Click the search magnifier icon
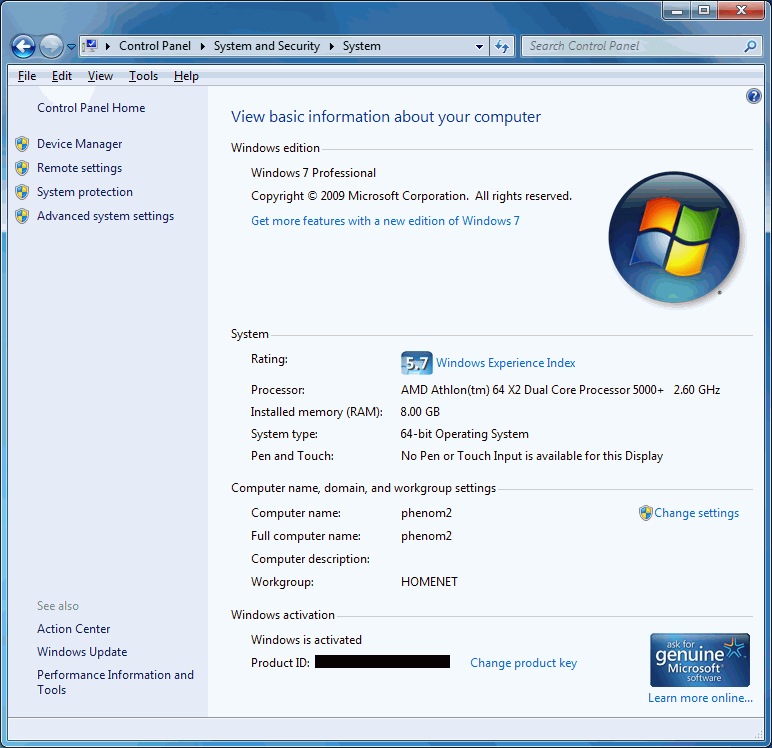The width and height of the screenshot is (772, 748). [x=750, y=46]
